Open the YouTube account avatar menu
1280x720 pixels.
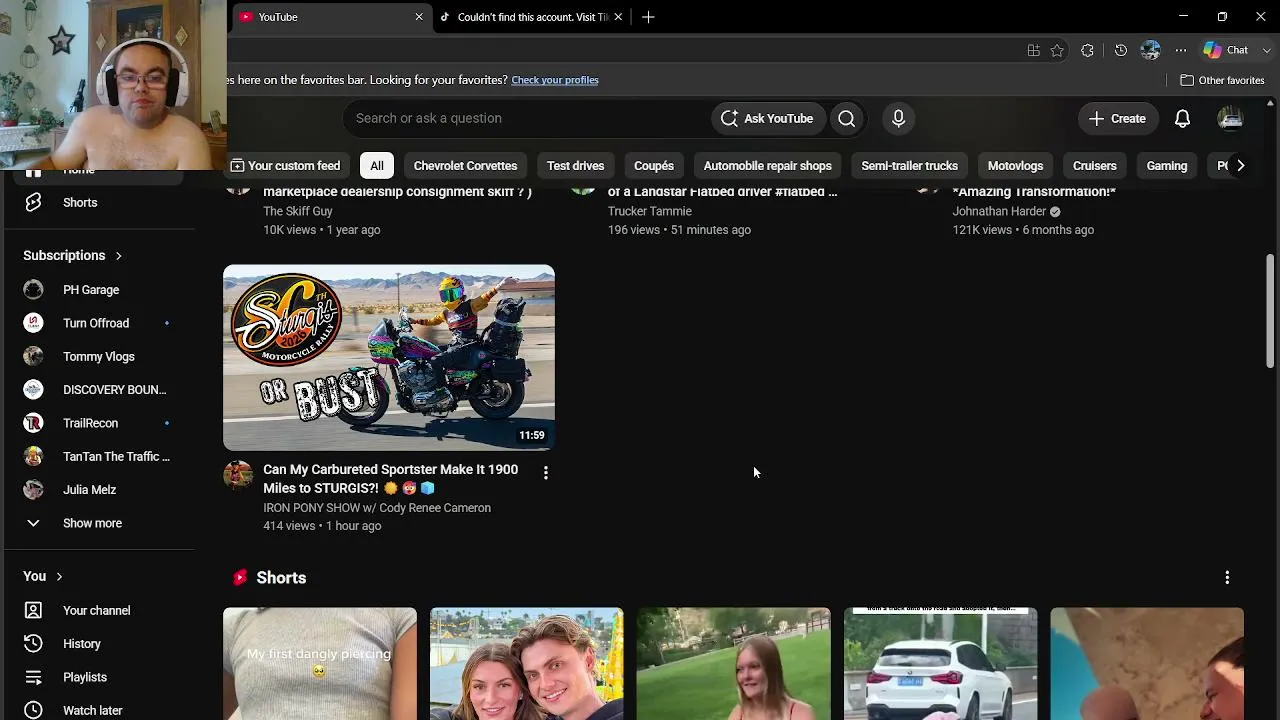(x=1230, y=118)
